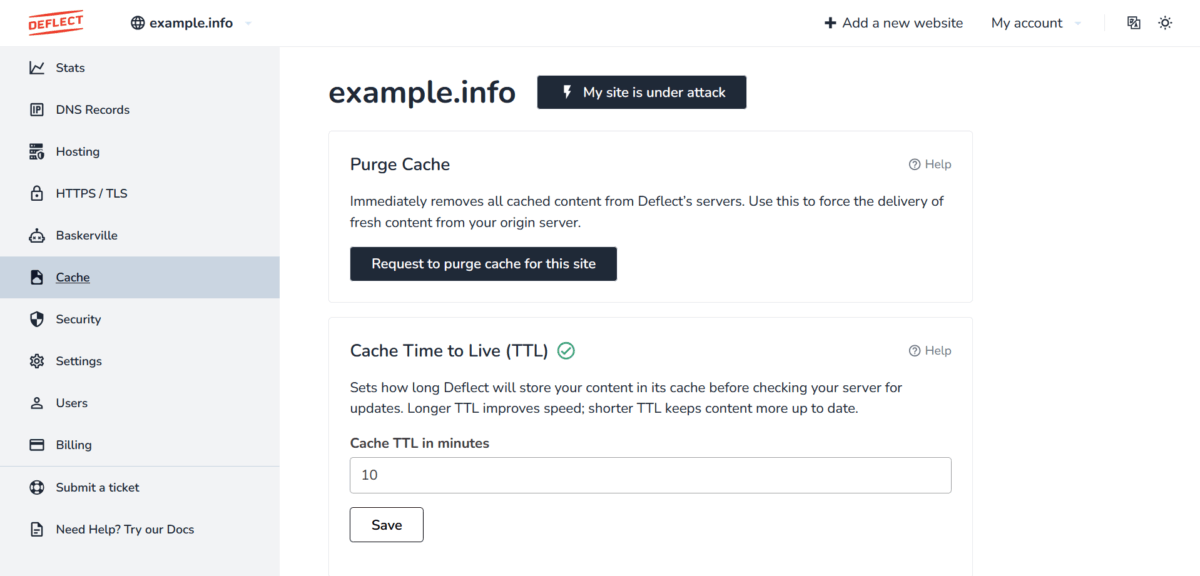Image resolution: width=1200 pixels, height=576 pixels.
Task: Toggle light/dark theme with the sun icon
Action: click(1164, 22)
